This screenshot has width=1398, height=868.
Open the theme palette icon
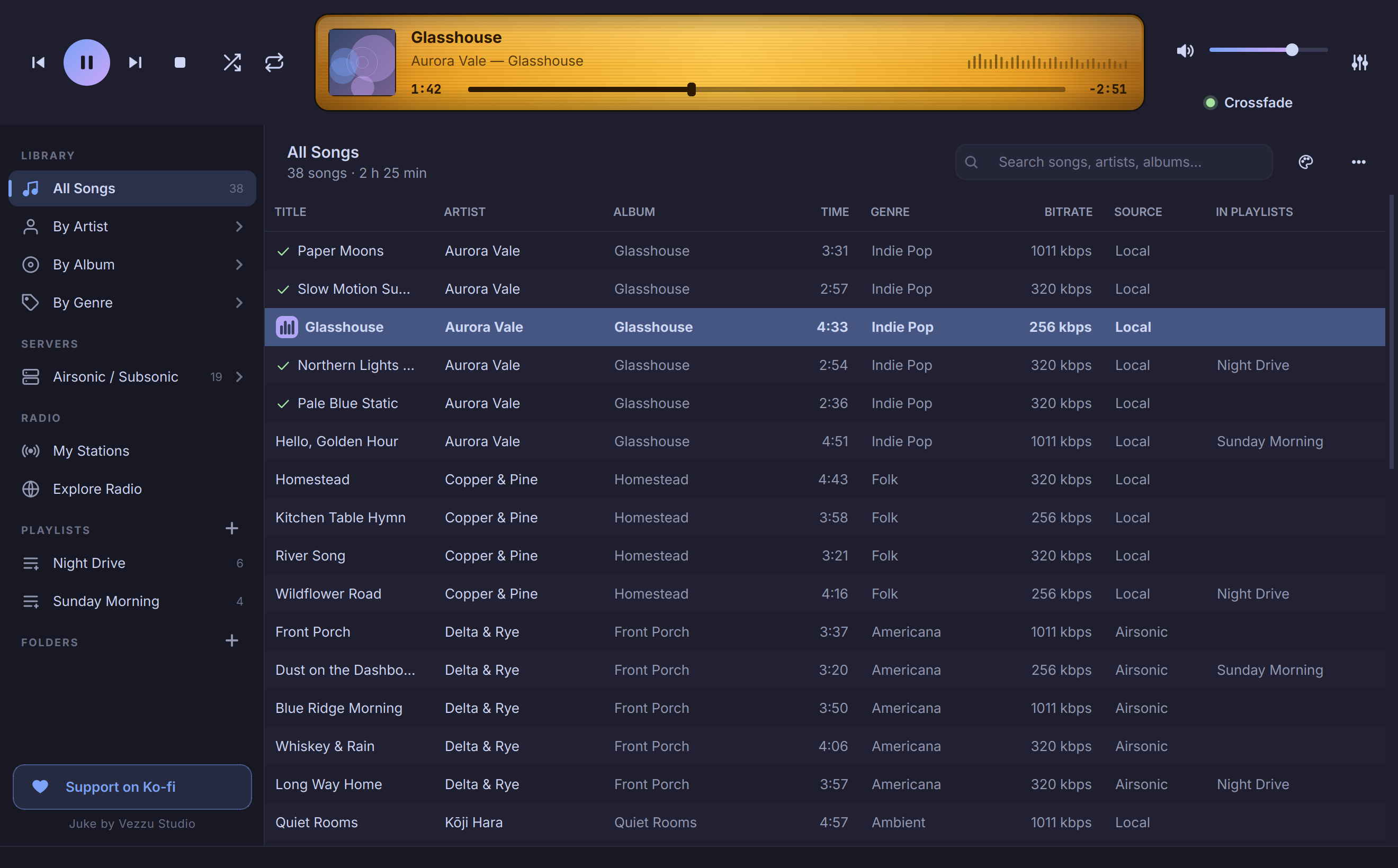pyautogui.click(x=1305, y=162)
